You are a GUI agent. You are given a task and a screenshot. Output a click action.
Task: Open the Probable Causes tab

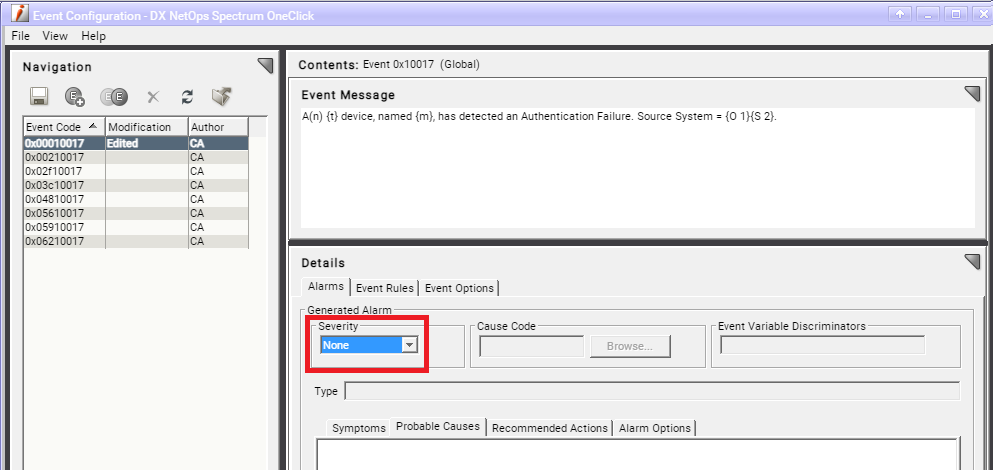tap(438, 426)
